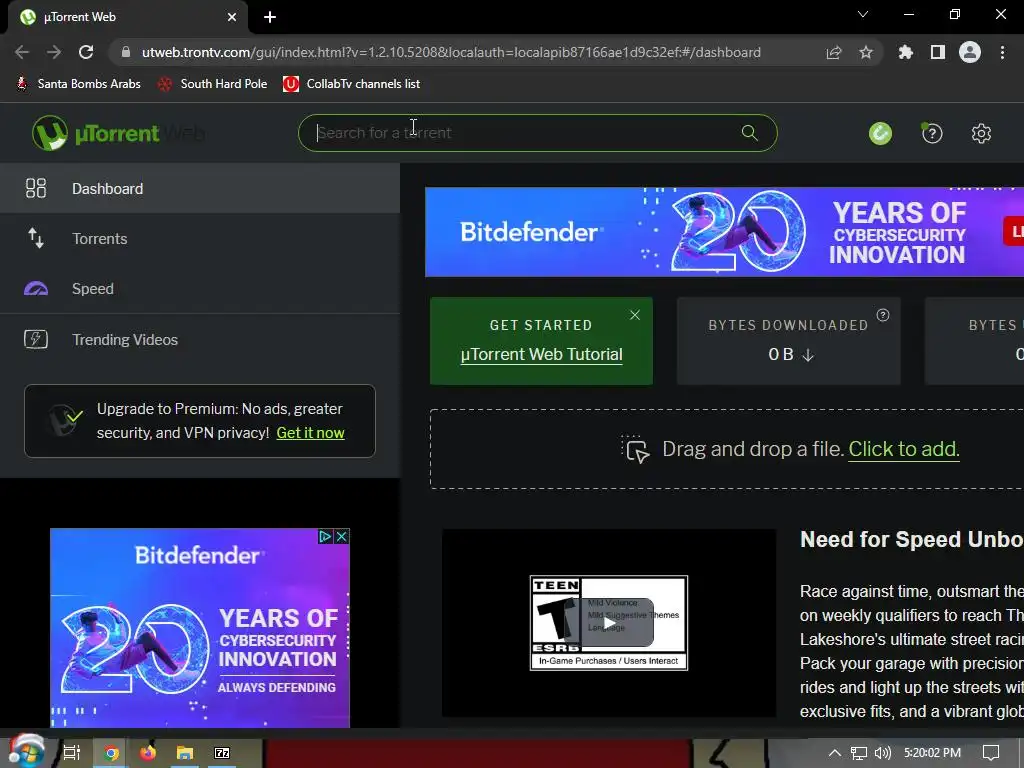Open a new browser tab

coord(270,17)
